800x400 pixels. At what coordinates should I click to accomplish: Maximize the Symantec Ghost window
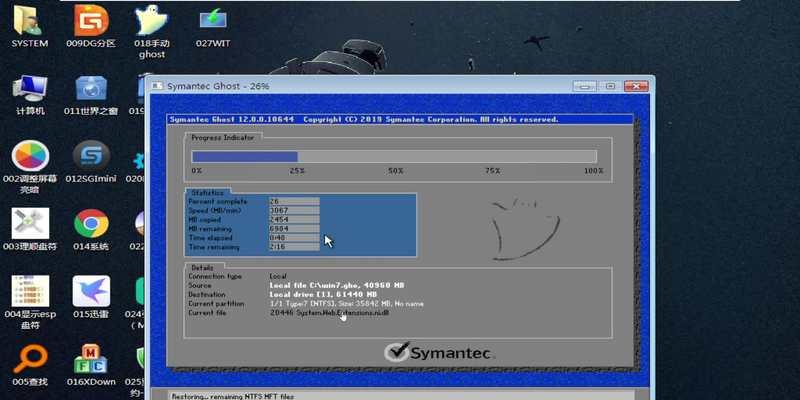tap(610, 87)
